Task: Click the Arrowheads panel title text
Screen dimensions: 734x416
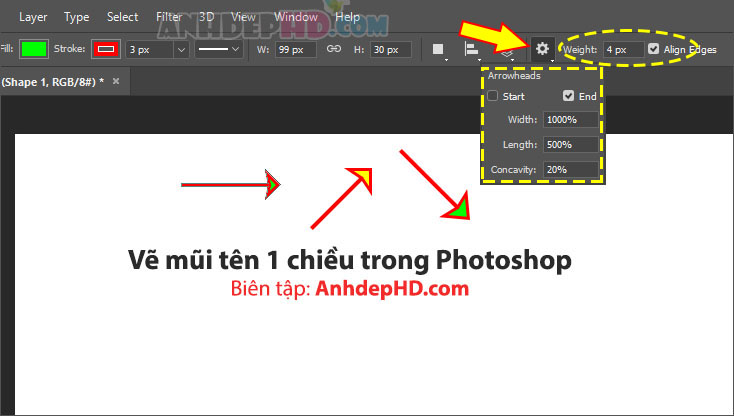Action: pos(514,76)
